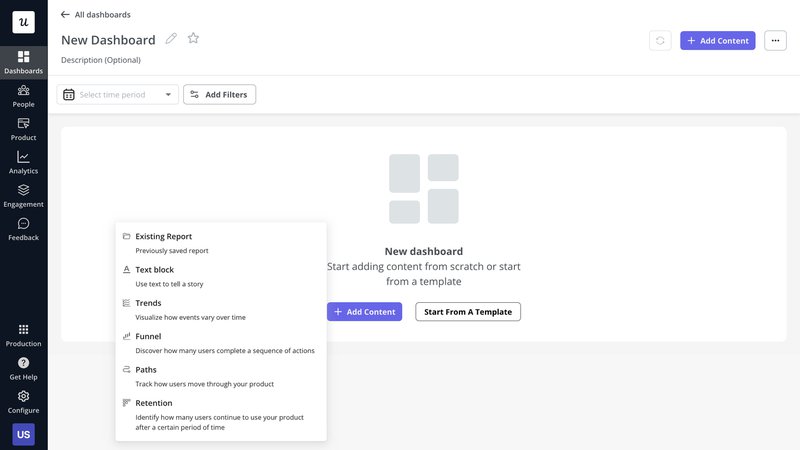This screenshot has height=450, width=800.
Task: Go to Analytics in the sidebar
Action: (x=23, y=162)
